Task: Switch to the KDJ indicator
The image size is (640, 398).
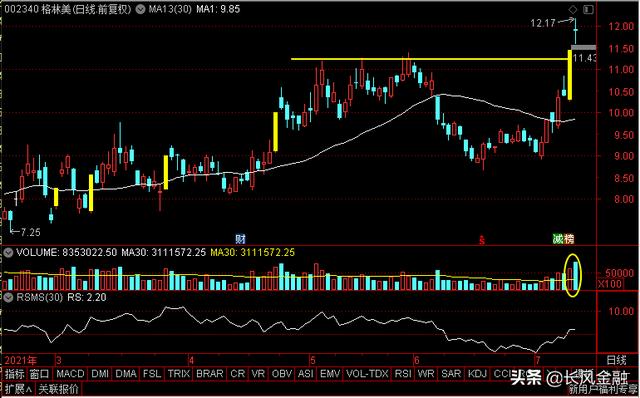Action: [x=478, y=374]
